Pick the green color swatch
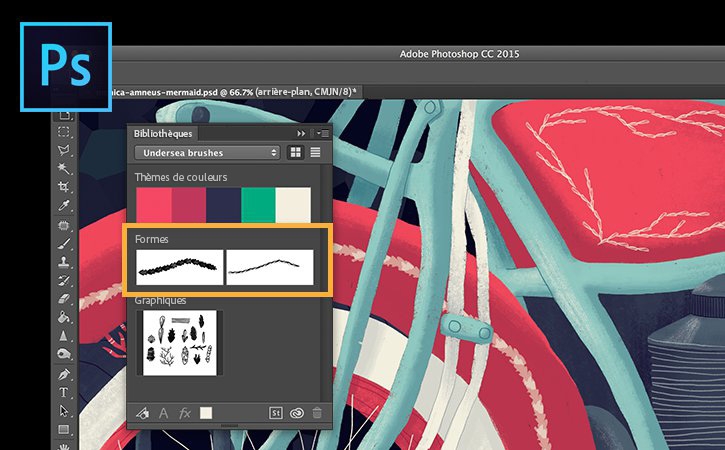 click(258, 205)
